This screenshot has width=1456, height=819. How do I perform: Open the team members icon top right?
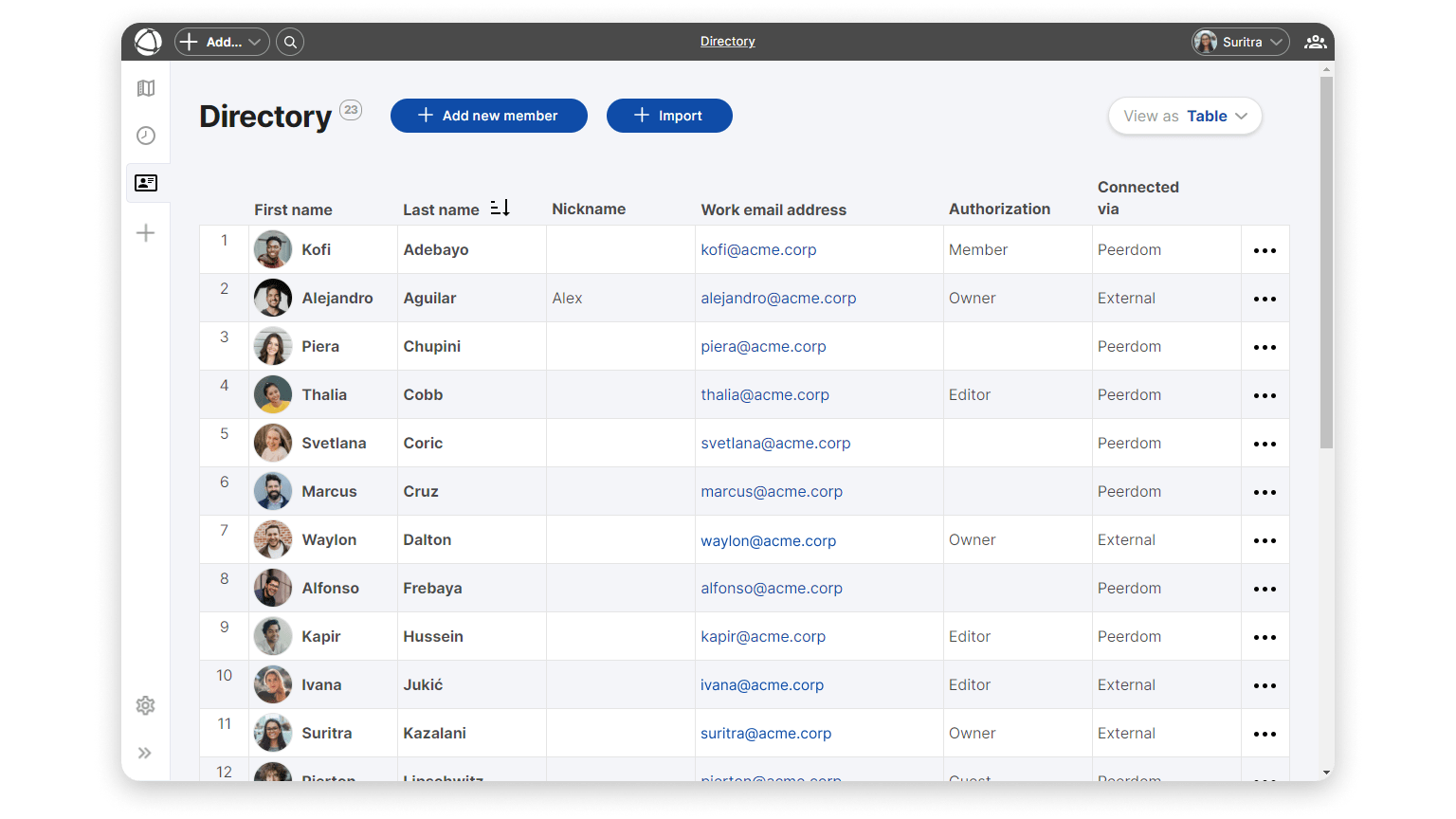pyautogui.click(x=1315, y=42)
